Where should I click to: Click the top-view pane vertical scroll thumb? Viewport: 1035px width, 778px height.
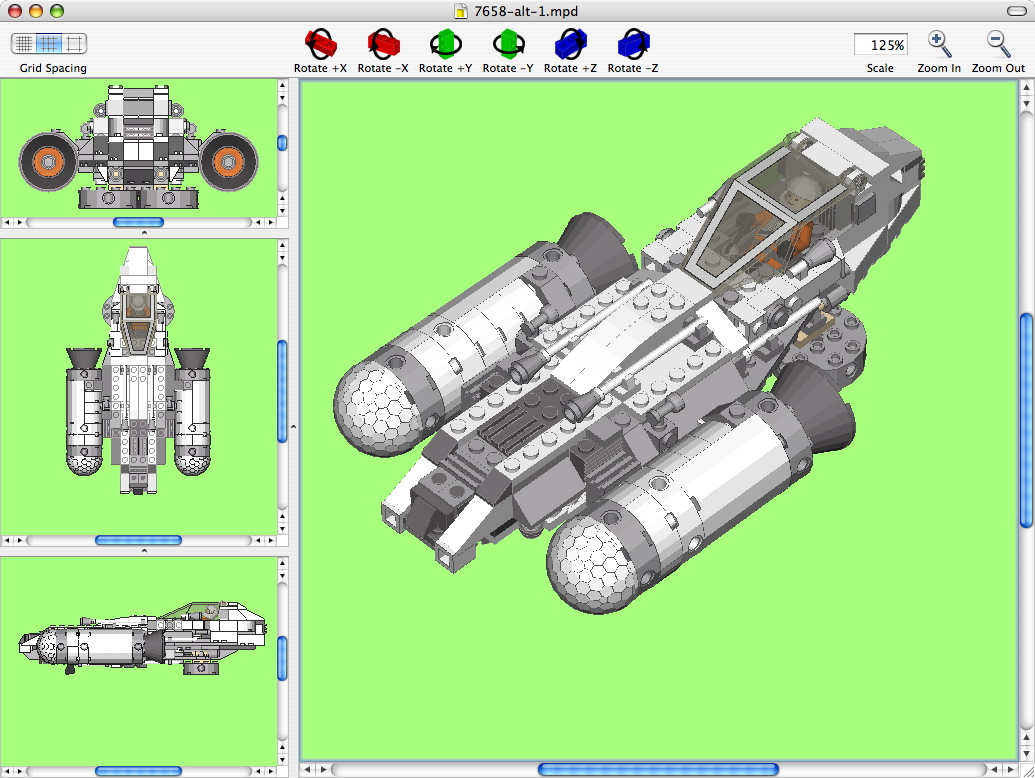283,391
